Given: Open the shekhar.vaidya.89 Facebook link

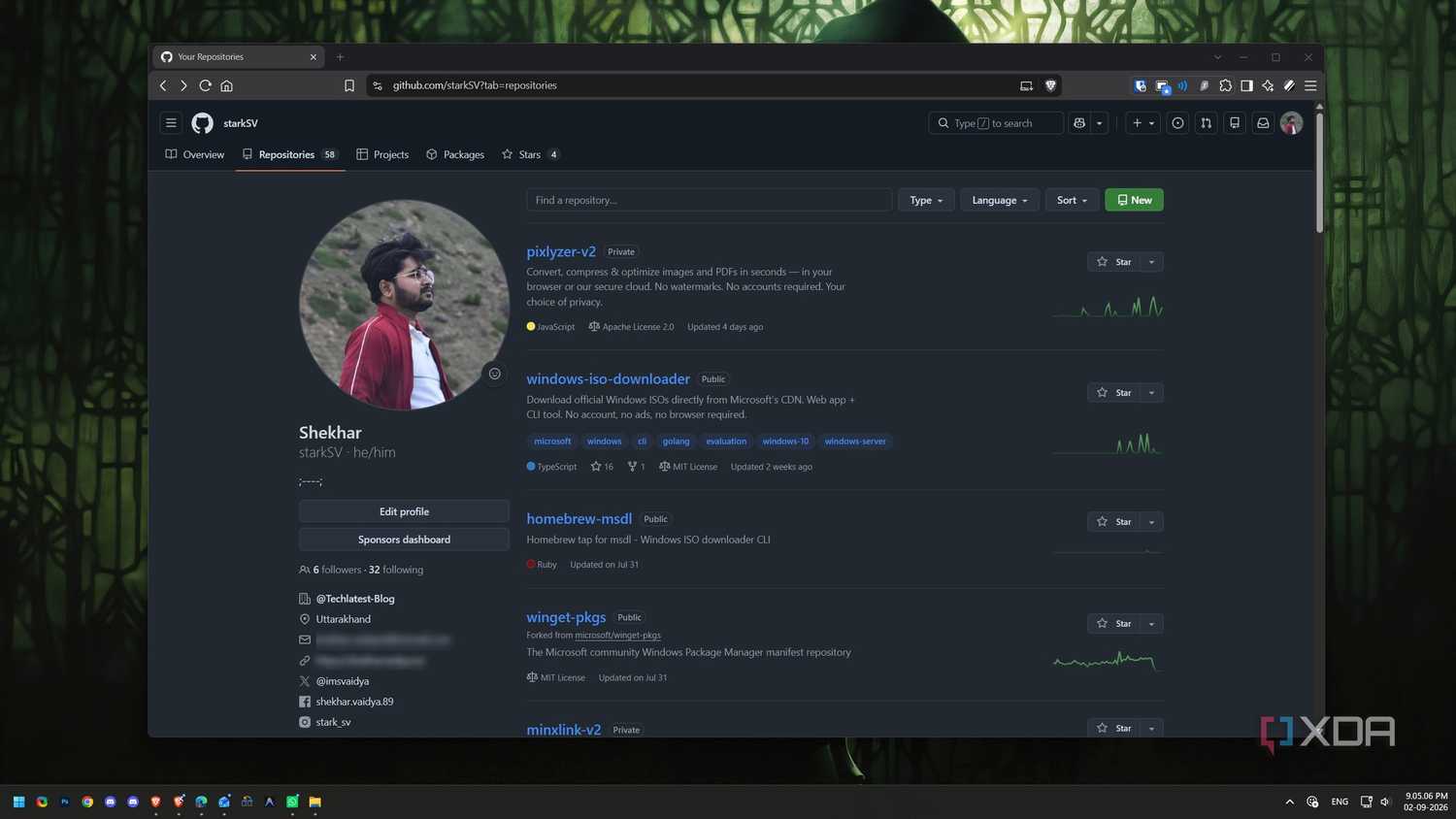Looking at the screenshot, I should click(354, 702).
